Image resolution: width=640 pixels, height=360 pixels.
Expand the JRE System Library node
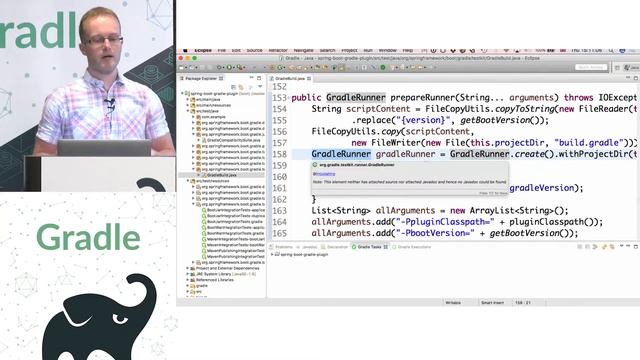pos(188,274)
